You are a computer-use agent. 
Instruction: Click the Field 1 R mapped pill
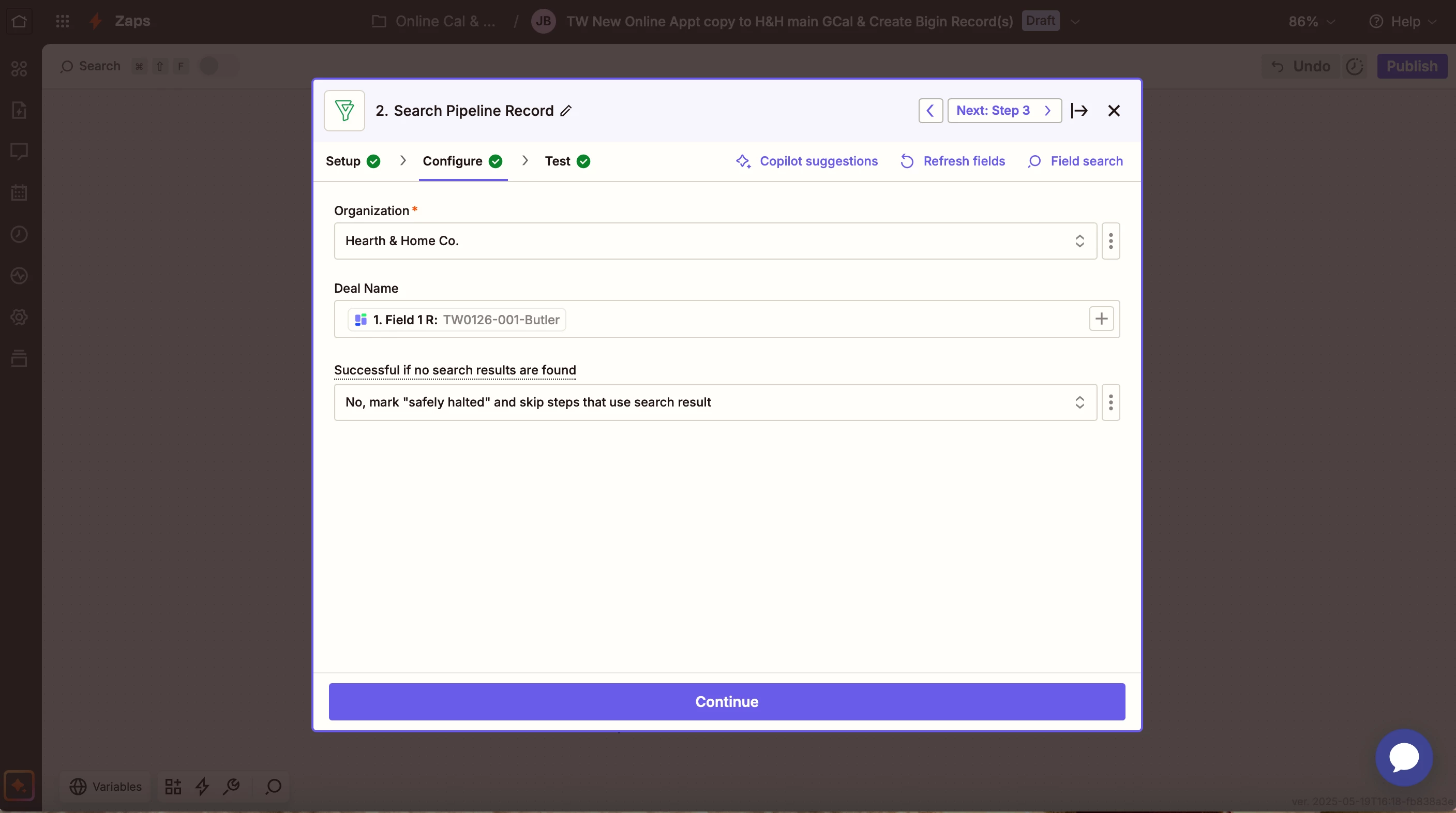click(x=456, y=319)
